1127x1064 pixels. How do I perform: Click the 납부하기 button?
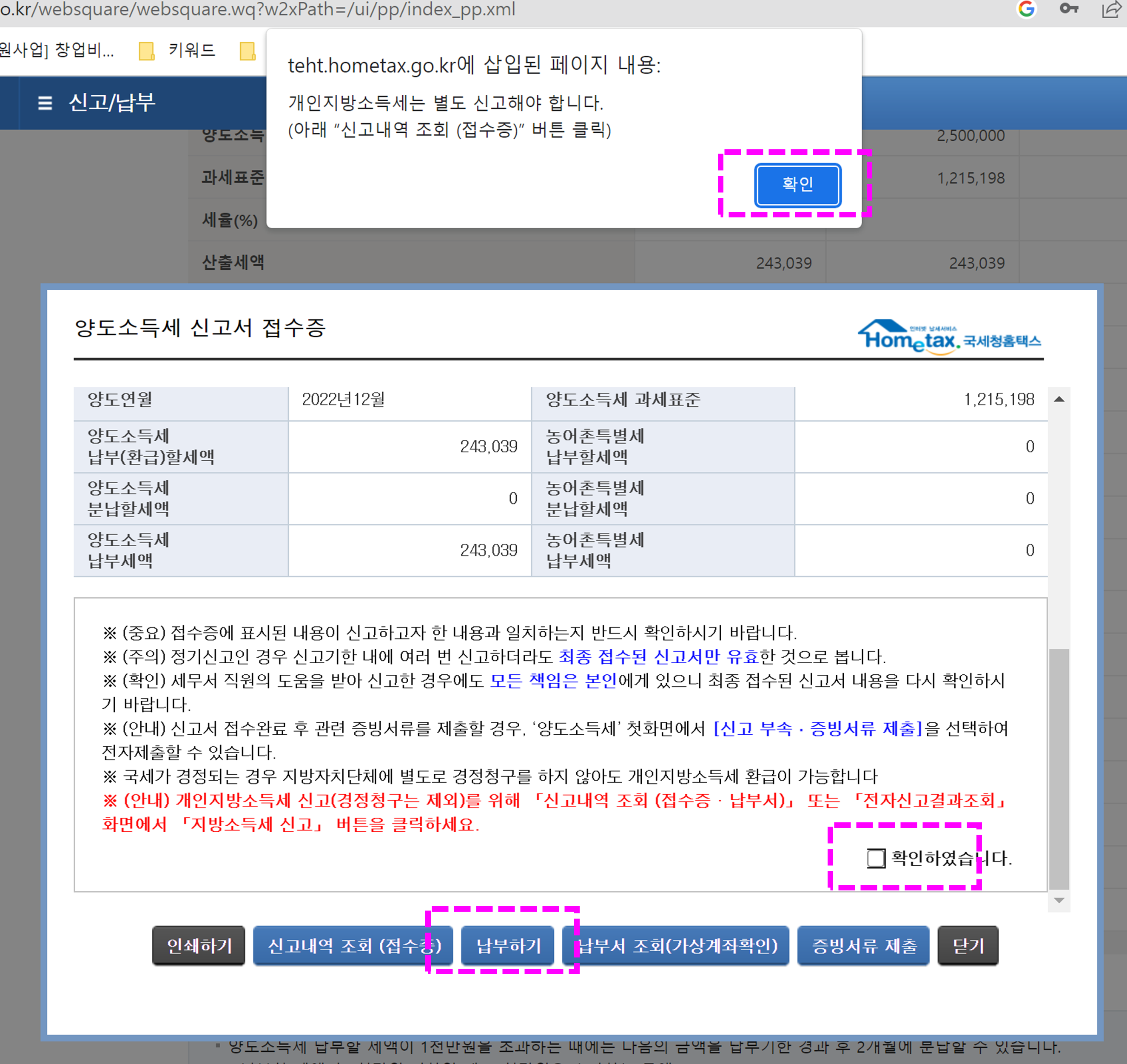point(508,945)
